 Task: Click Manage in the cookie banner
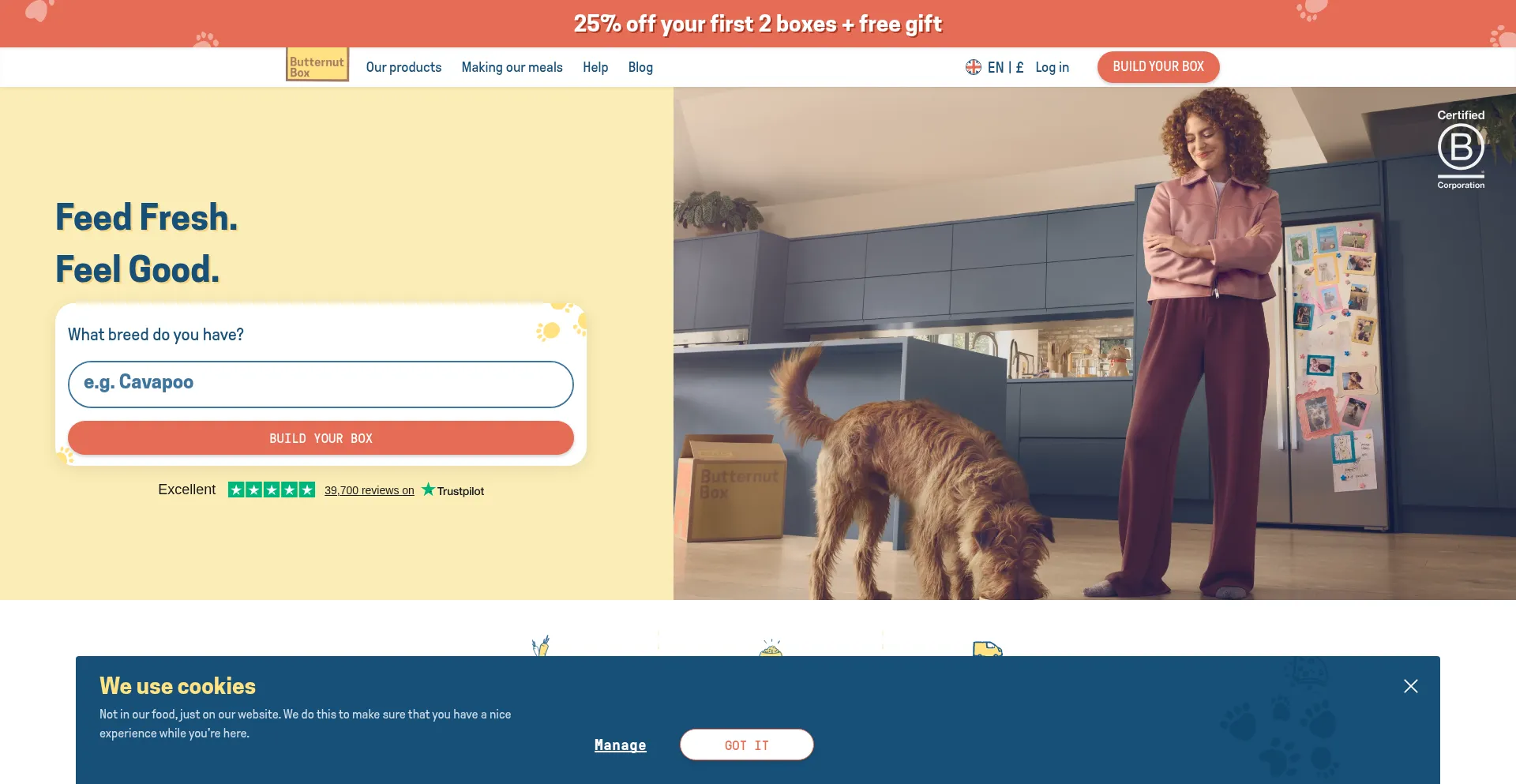(x=620, y=745)
